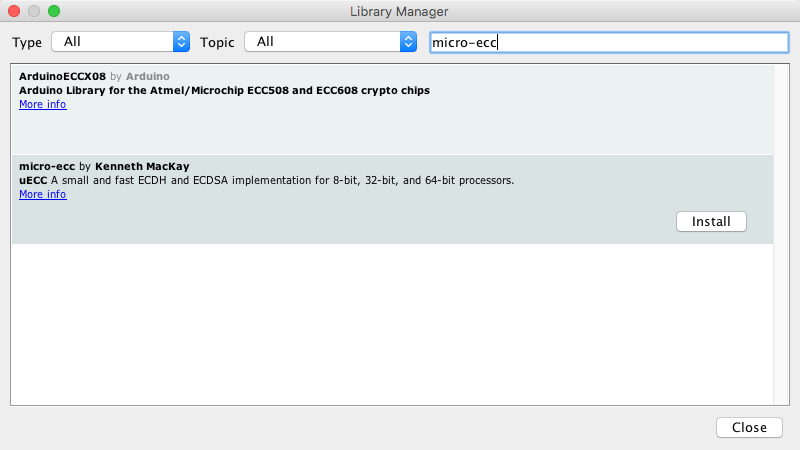
Task: Click the ArduinoECCX08 crypto chips description
Action: click(224, 90)
